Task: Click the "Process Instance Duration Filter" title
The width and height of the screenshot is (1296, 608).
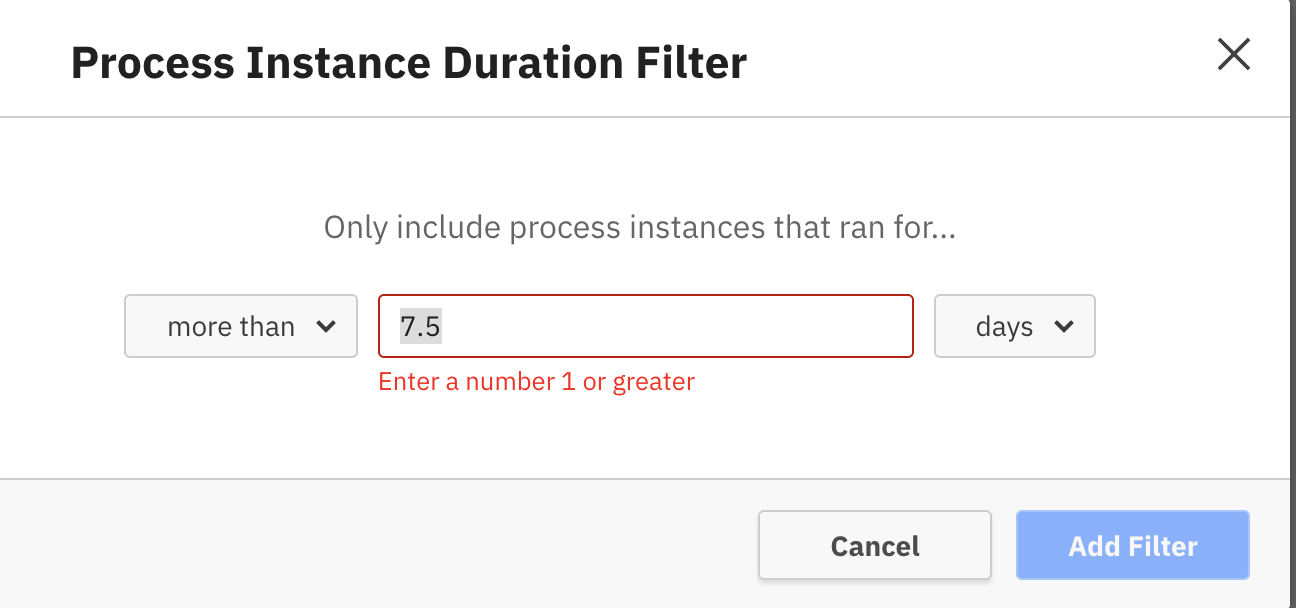Action: pos(408,64)
